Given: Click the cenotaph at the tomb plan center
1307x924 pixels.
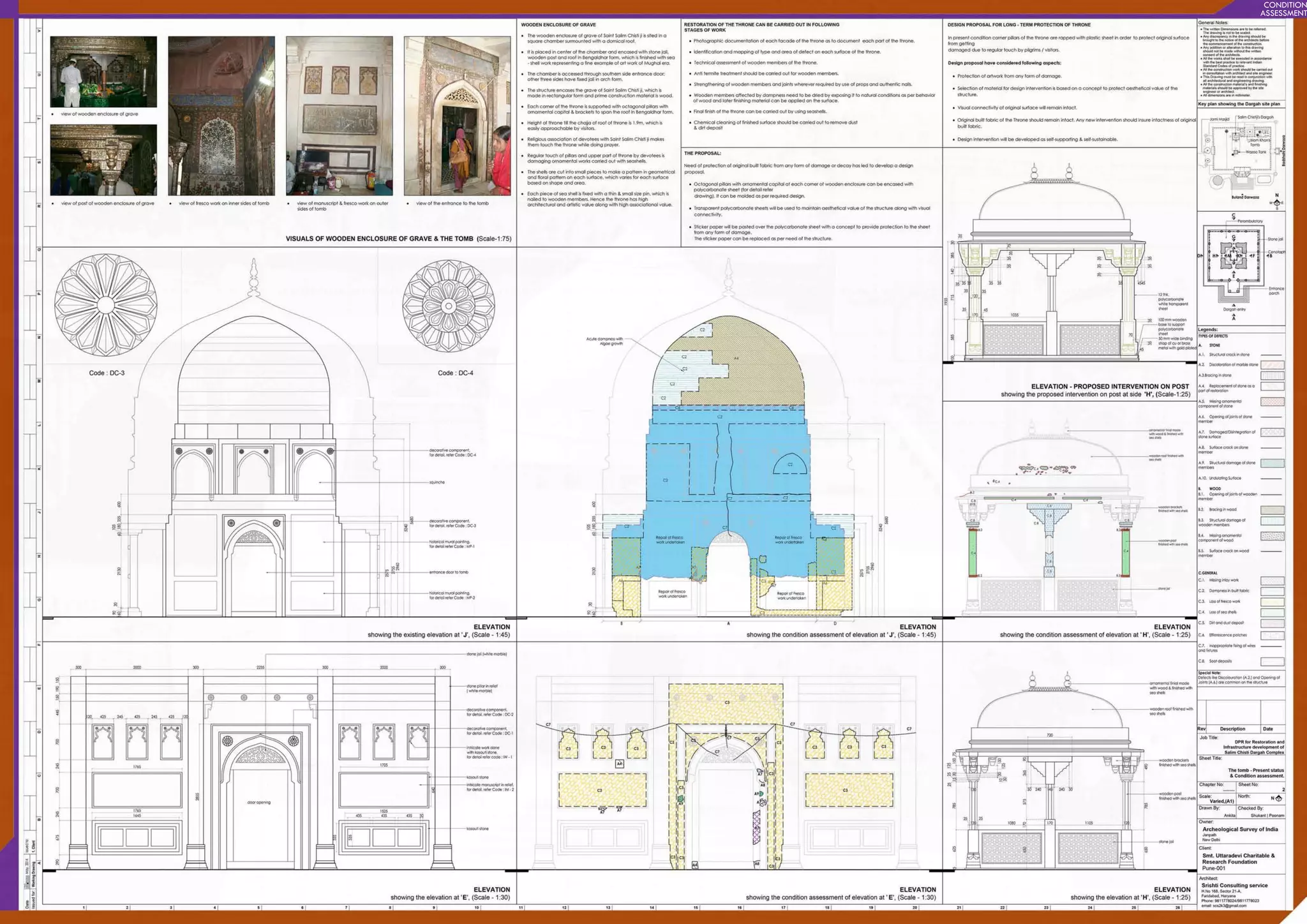Looking at the screenshot, I should [1234, 256].
